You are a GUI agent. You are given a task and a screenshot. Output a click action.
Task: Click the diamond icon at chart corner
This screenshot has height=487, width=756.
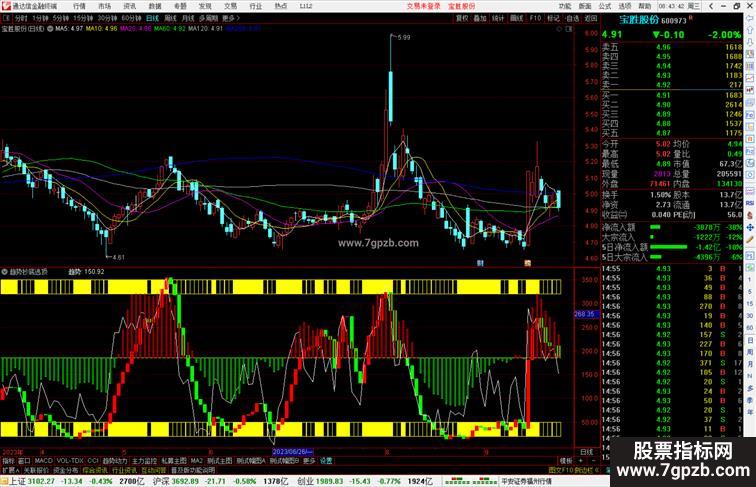[x=559, y=29]
